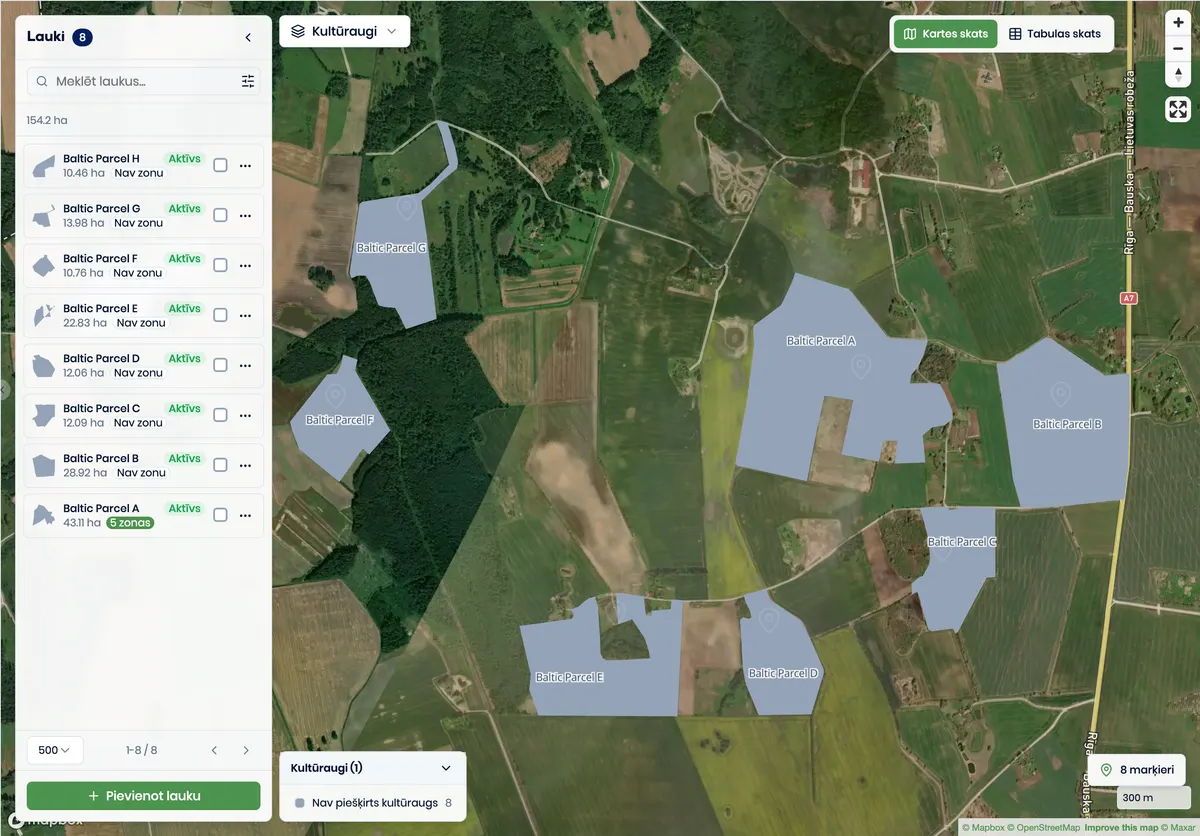Go to next page of fields
Viewport: 1200px width, 836px height.
246,750
